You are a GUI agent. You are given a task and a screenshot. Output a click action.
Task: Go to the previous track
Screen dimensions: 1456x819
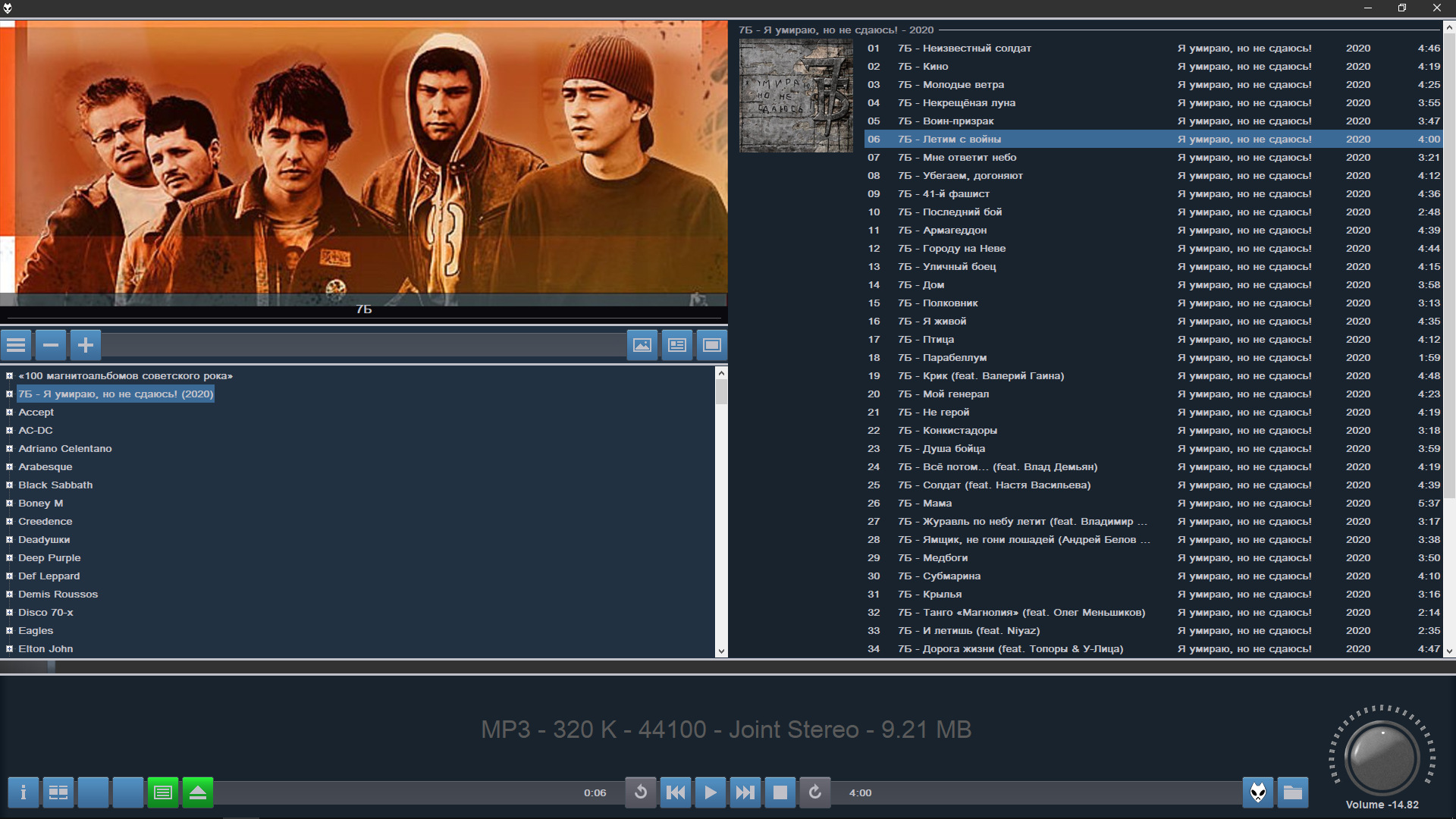click(676, 792)
